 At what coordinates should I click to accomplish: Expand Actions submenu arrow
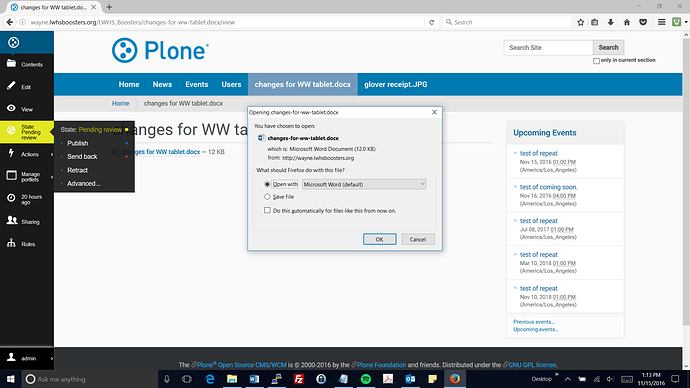coord(52,154)
